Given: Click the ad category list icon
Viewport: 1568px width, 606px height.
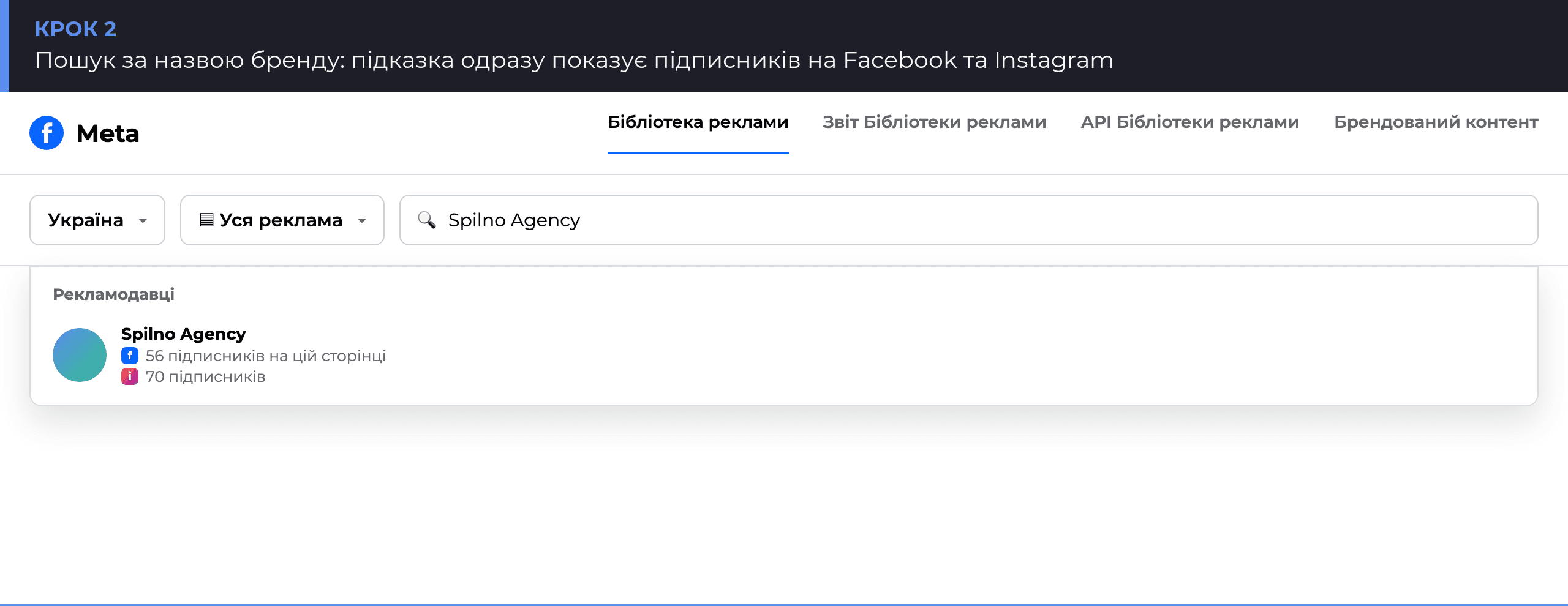Looking at the screenshot, I should (206, 220).
